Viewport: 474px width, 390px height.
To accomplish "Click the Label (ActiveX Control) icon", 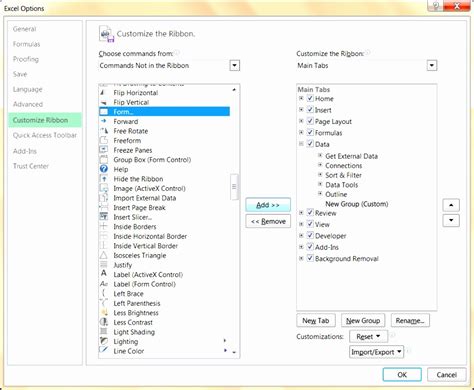I will (x=104, y=274).
